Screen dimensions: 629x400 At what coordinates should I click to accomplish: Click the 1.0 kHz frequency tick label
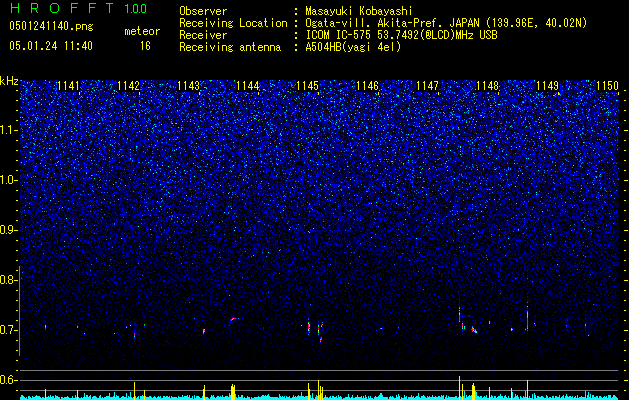tap(8, 180)
